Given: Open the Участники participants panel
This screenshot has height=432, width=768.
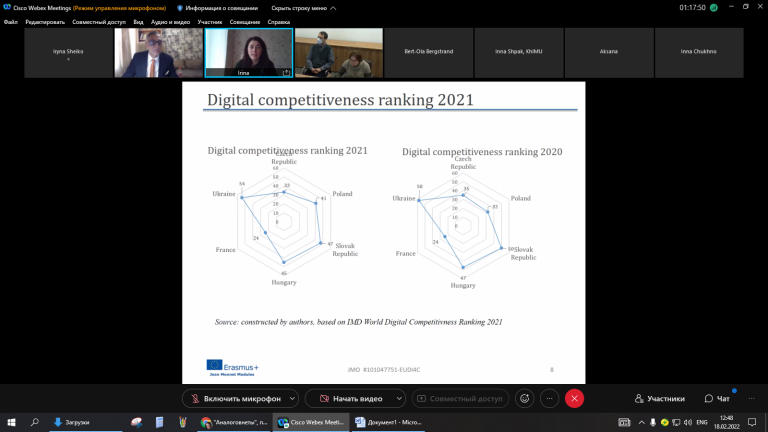Looking at the screenshot, I should [660, 399].
